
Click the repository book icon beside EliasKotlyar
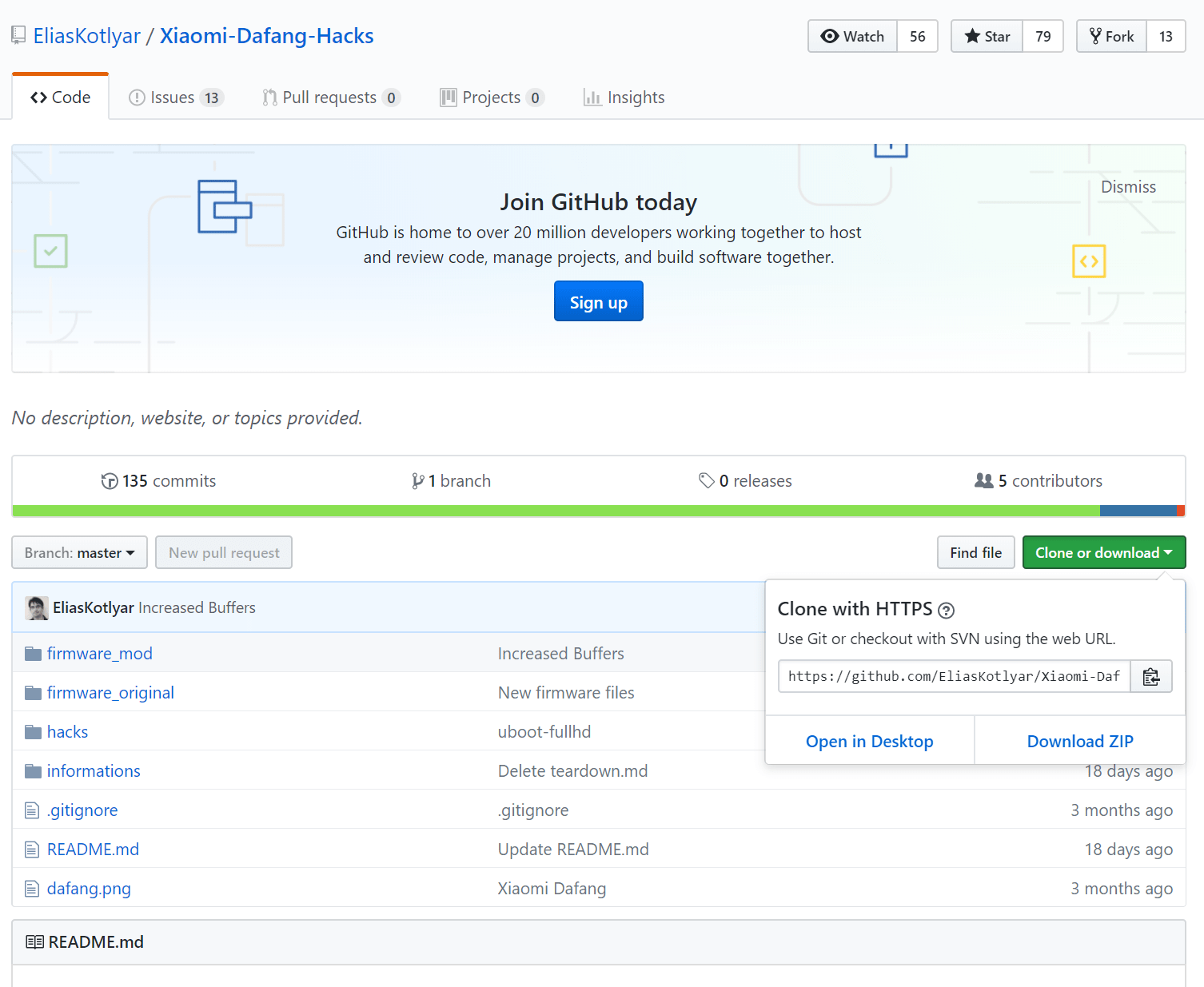[18, 36]
